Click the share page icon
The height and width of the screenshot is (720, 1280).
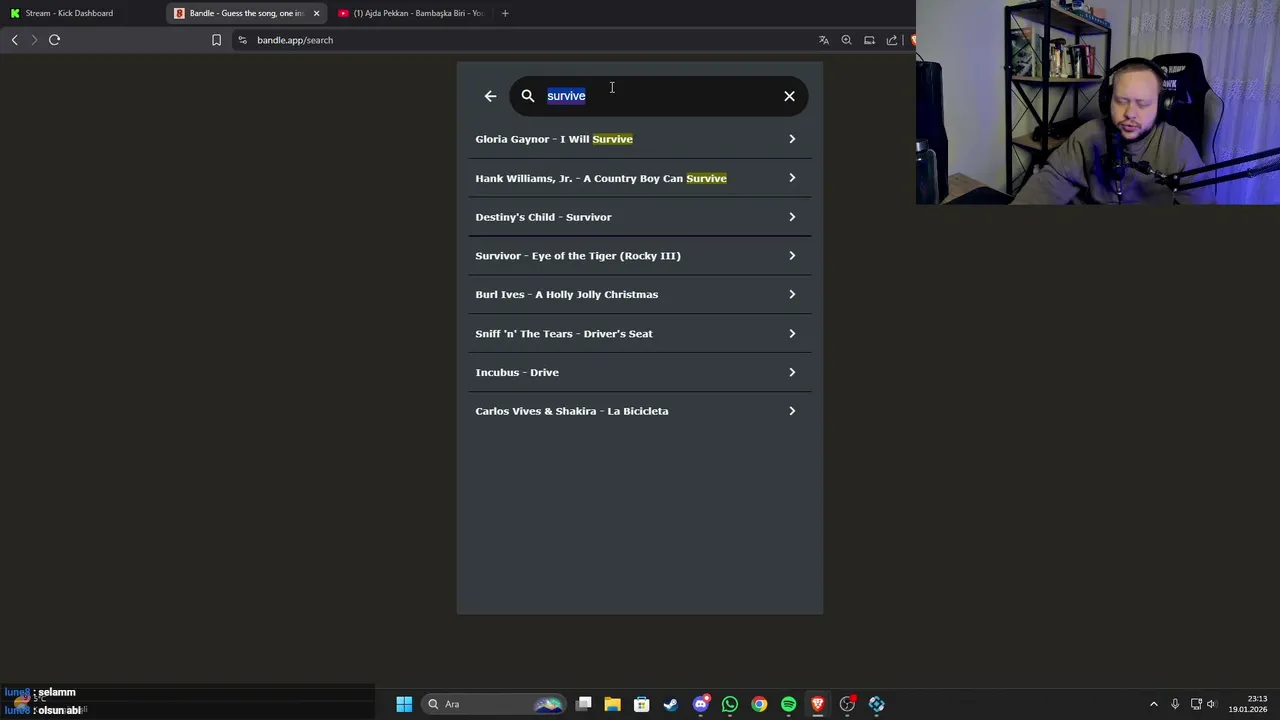tap(892, 40)
